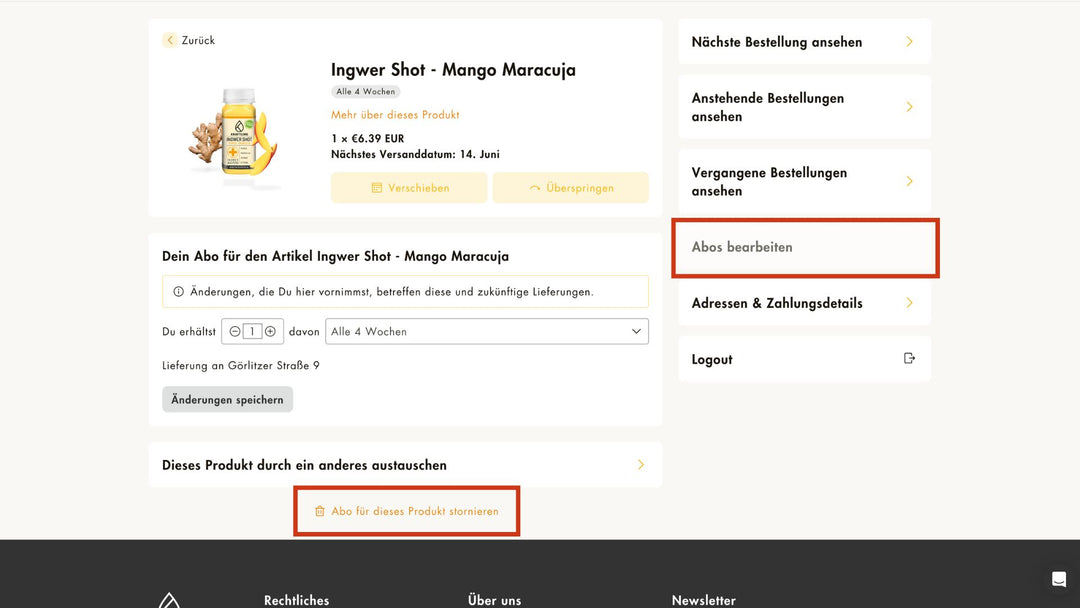Click the quantity input field showing 1
Viewport: 1080px width, 608px height.
point(252,332)
